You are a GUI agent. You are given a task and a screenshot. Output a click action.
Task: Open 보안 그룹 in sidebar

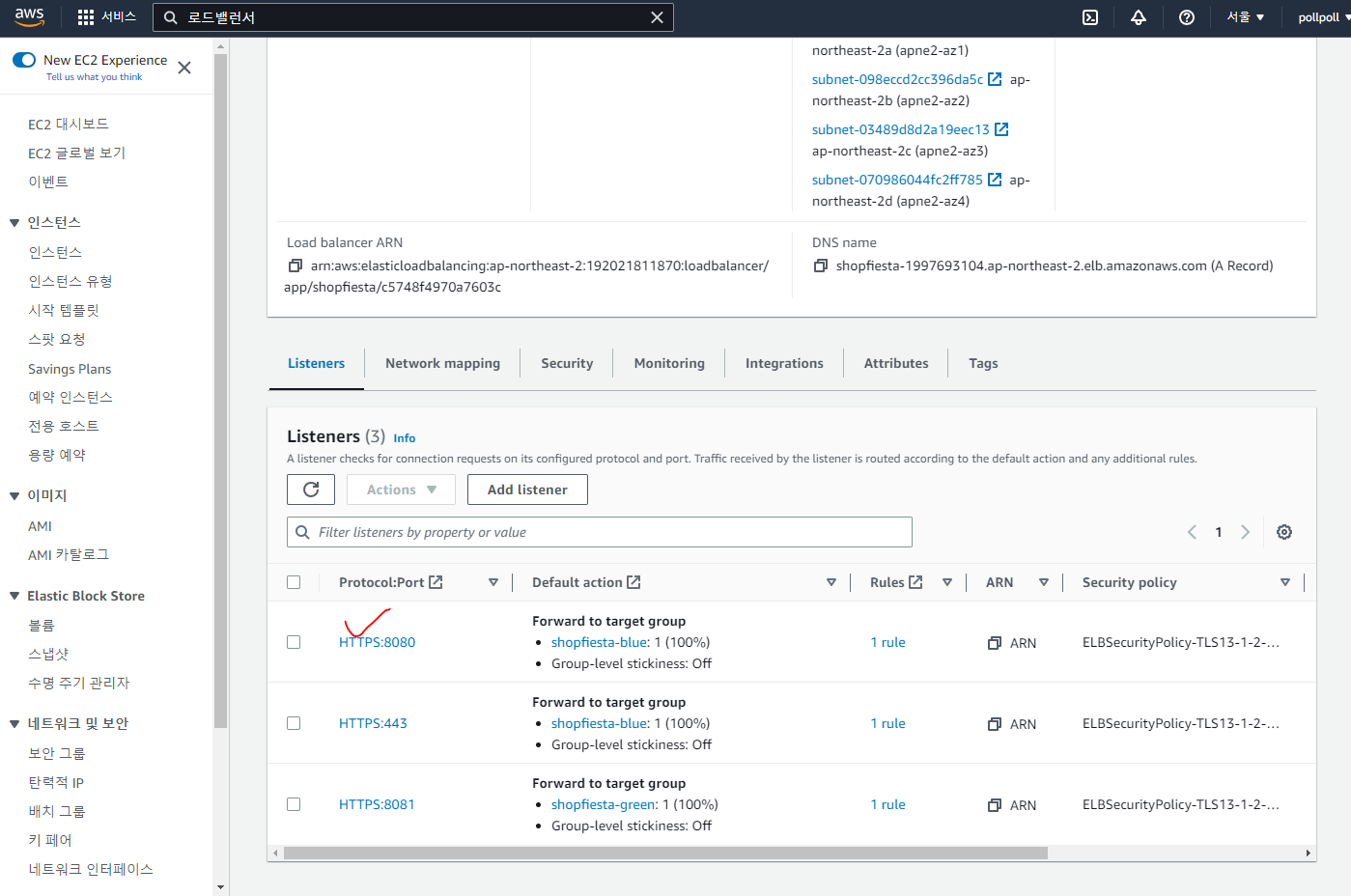pyautogui.click(x=57, y=753)
